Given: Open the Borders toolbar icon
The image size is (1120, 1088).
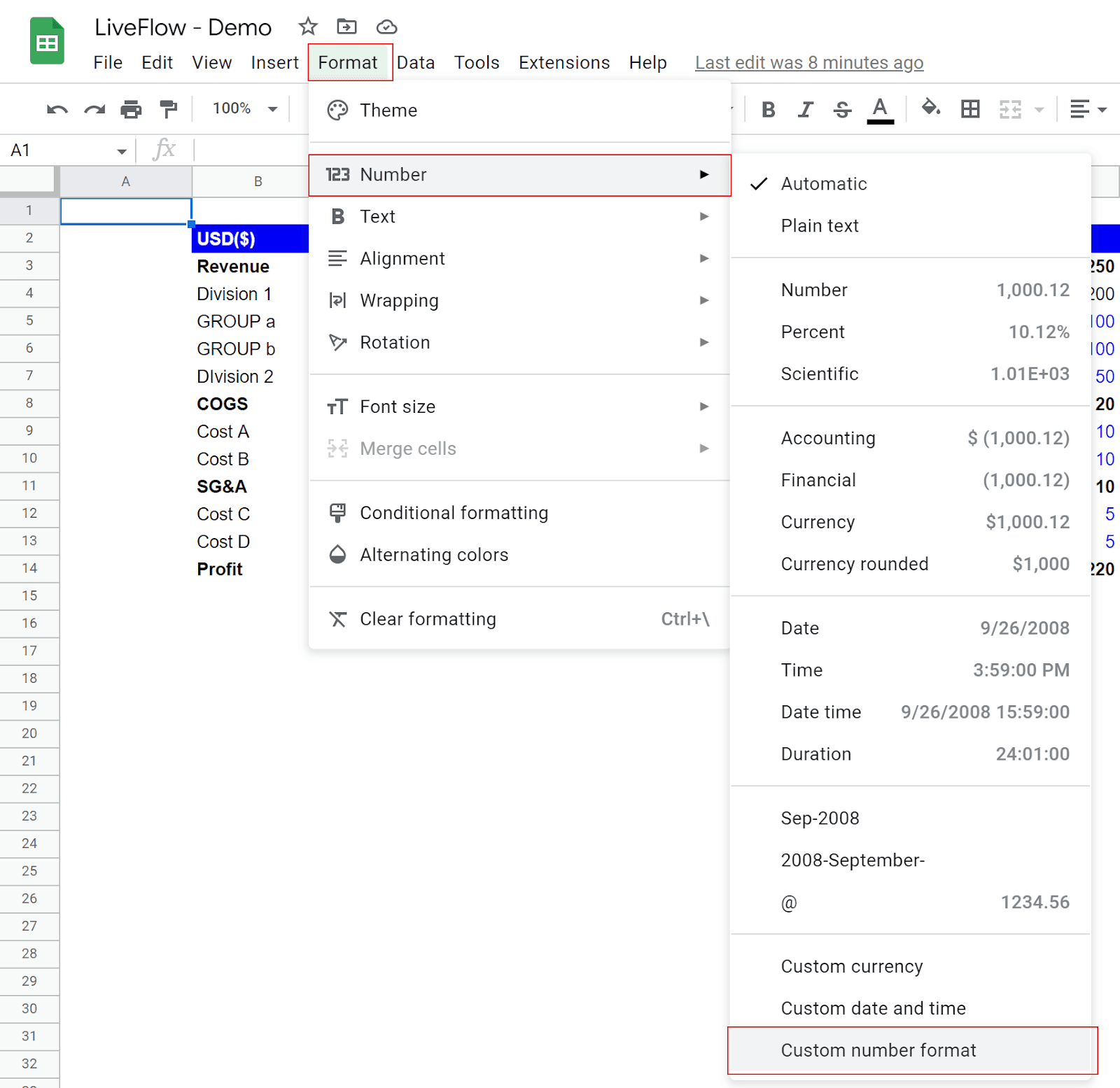Looking at the screenshot, I should [x=970, y=109].
